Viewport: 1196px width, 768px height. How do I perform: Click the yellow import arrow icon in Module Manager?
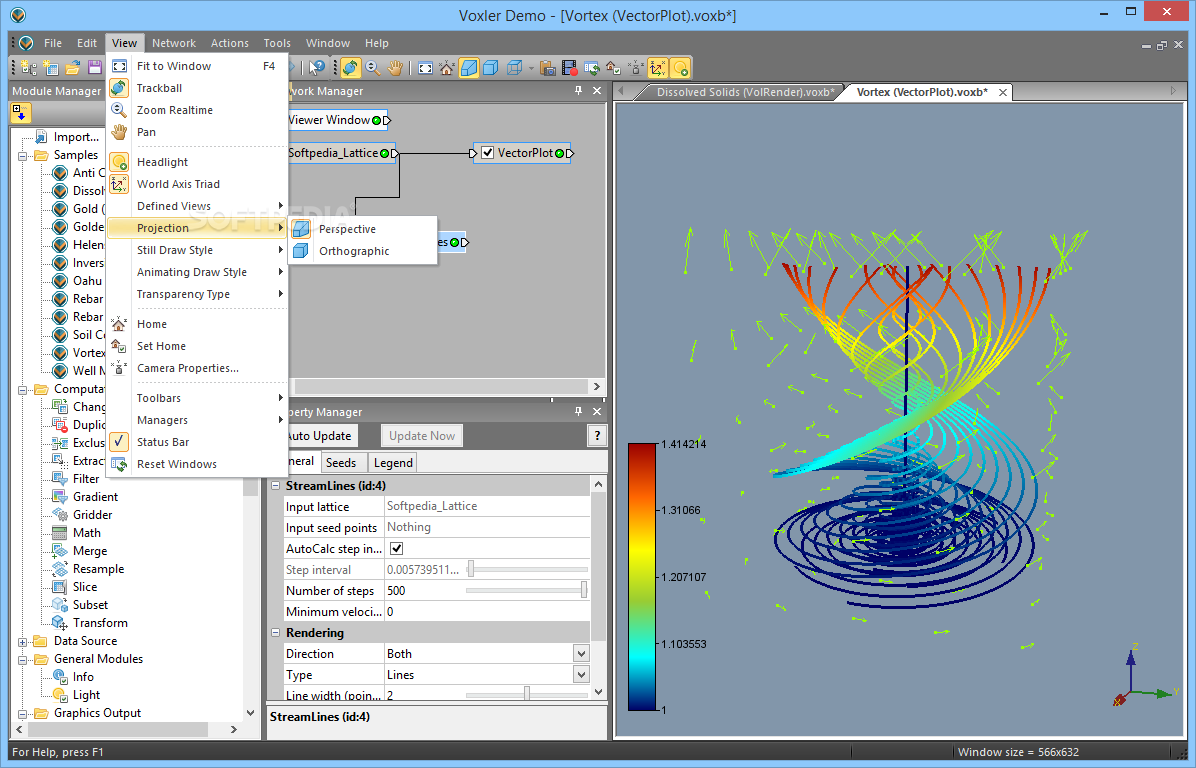(20, 114)
